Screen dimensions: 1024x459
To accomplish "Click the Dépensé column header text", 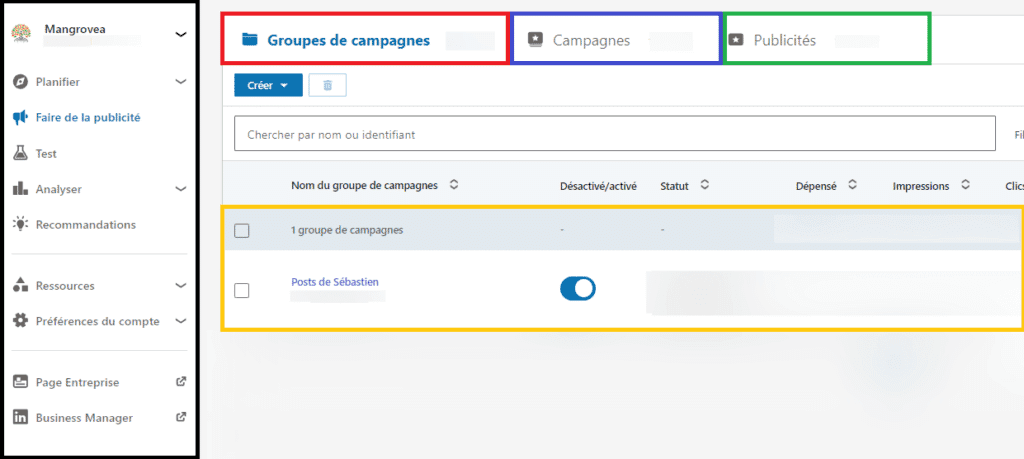I will click(x=816, y=186).
